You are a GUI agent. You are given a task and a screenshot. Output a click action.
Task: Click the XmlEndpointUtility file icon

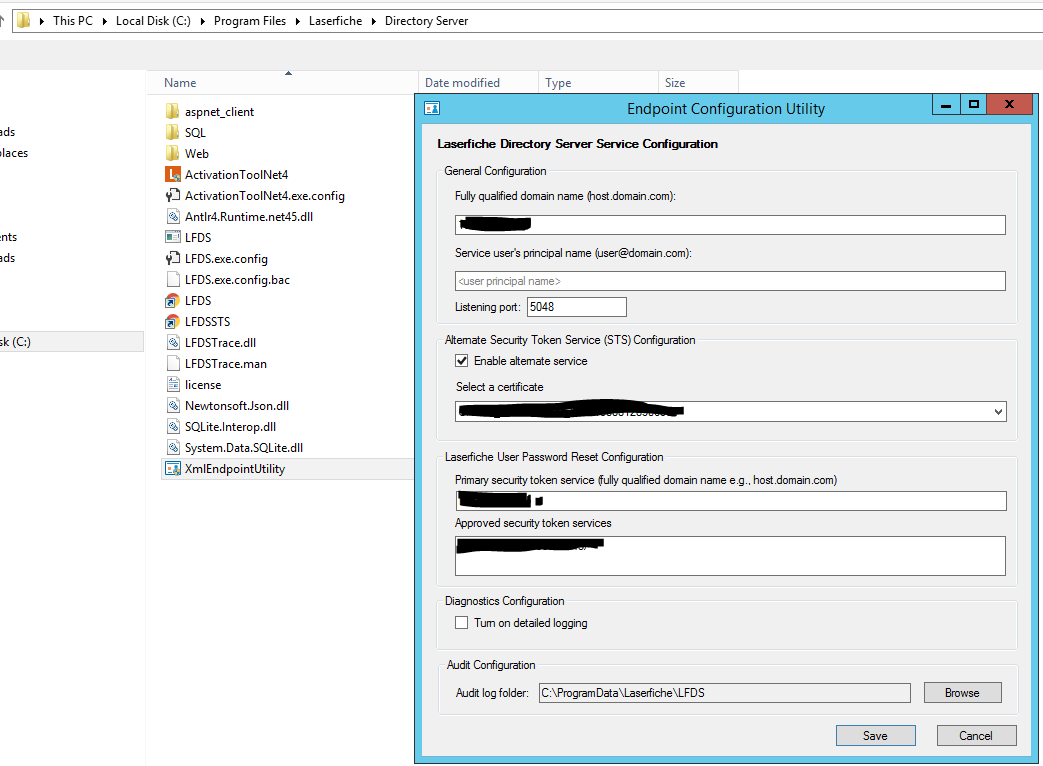[172, 468]
